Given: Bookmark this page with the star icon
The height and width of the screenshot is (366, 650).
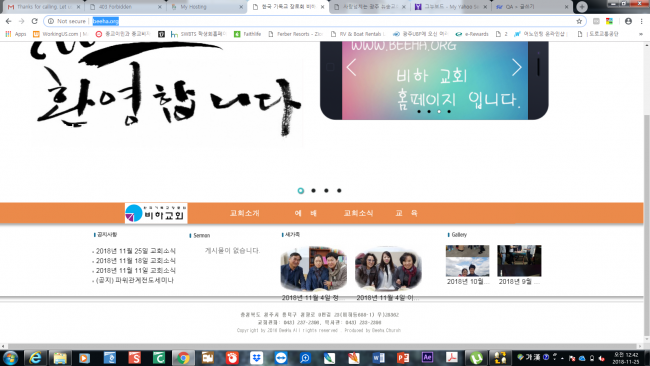Looking at the screenshot, I should point(579,21).
